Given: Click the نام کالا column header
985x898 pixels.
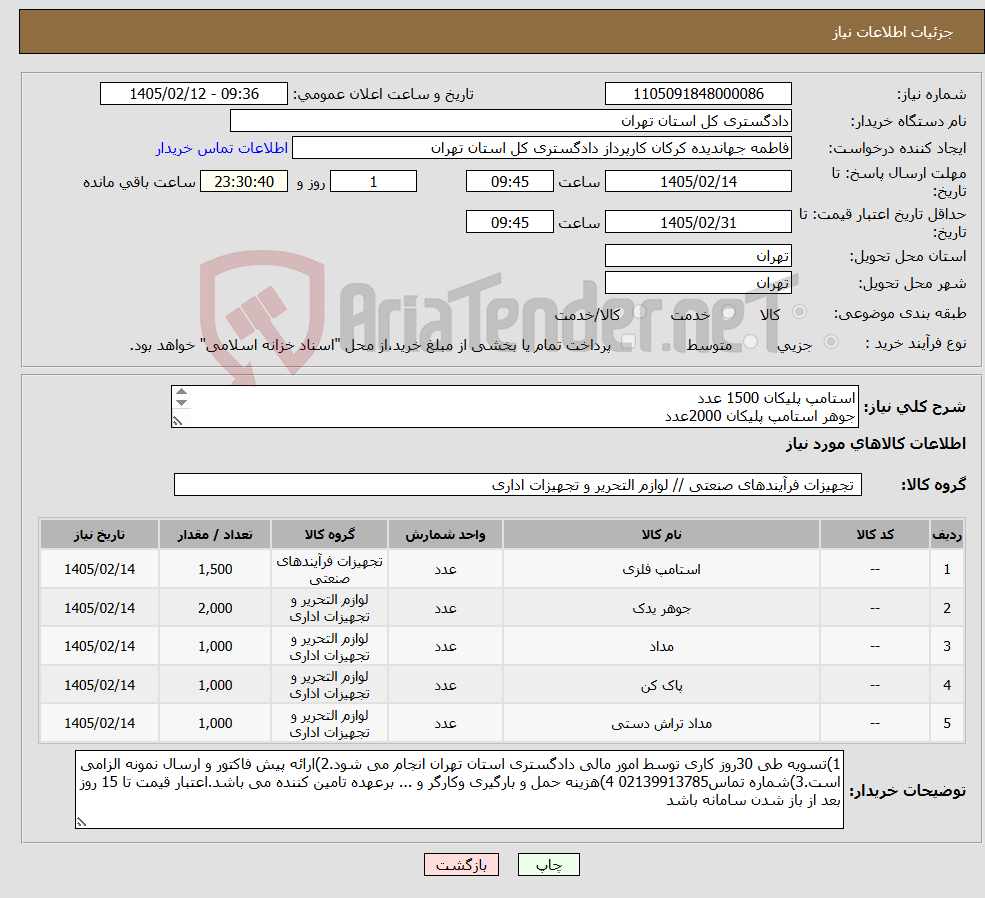Looking at the screenshot, I should [x=661, y=534].
